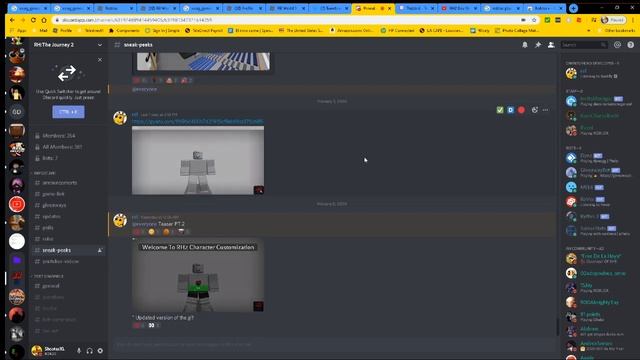Click the red circle reaction icon
Image resolution: width=640 pixels, height=360 pixels.
point(521,110)
